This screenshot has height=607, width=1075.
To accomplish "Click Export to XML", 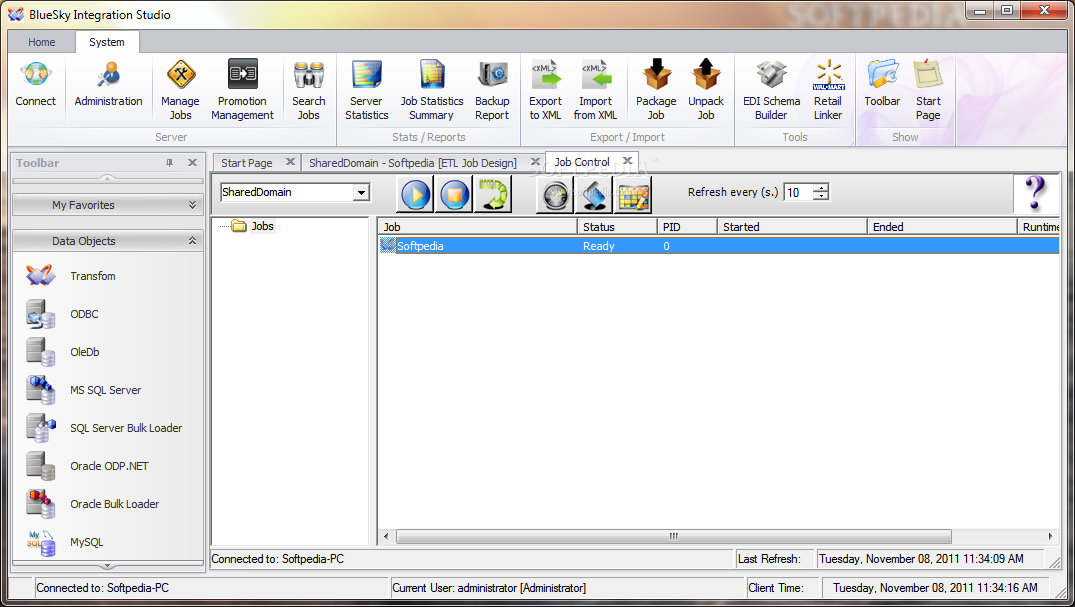I will (545, 91).
